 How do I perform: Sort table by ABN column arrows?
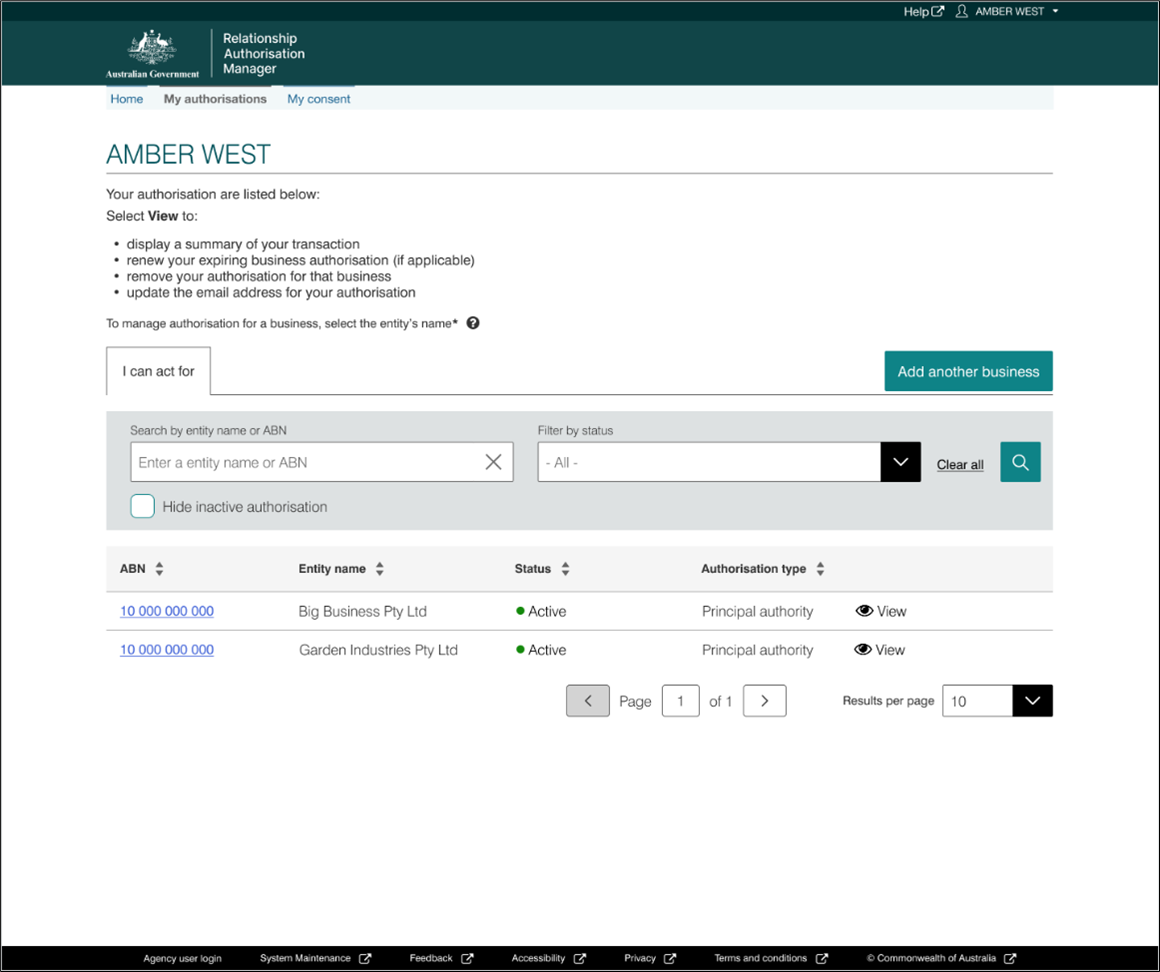point(159,569)
